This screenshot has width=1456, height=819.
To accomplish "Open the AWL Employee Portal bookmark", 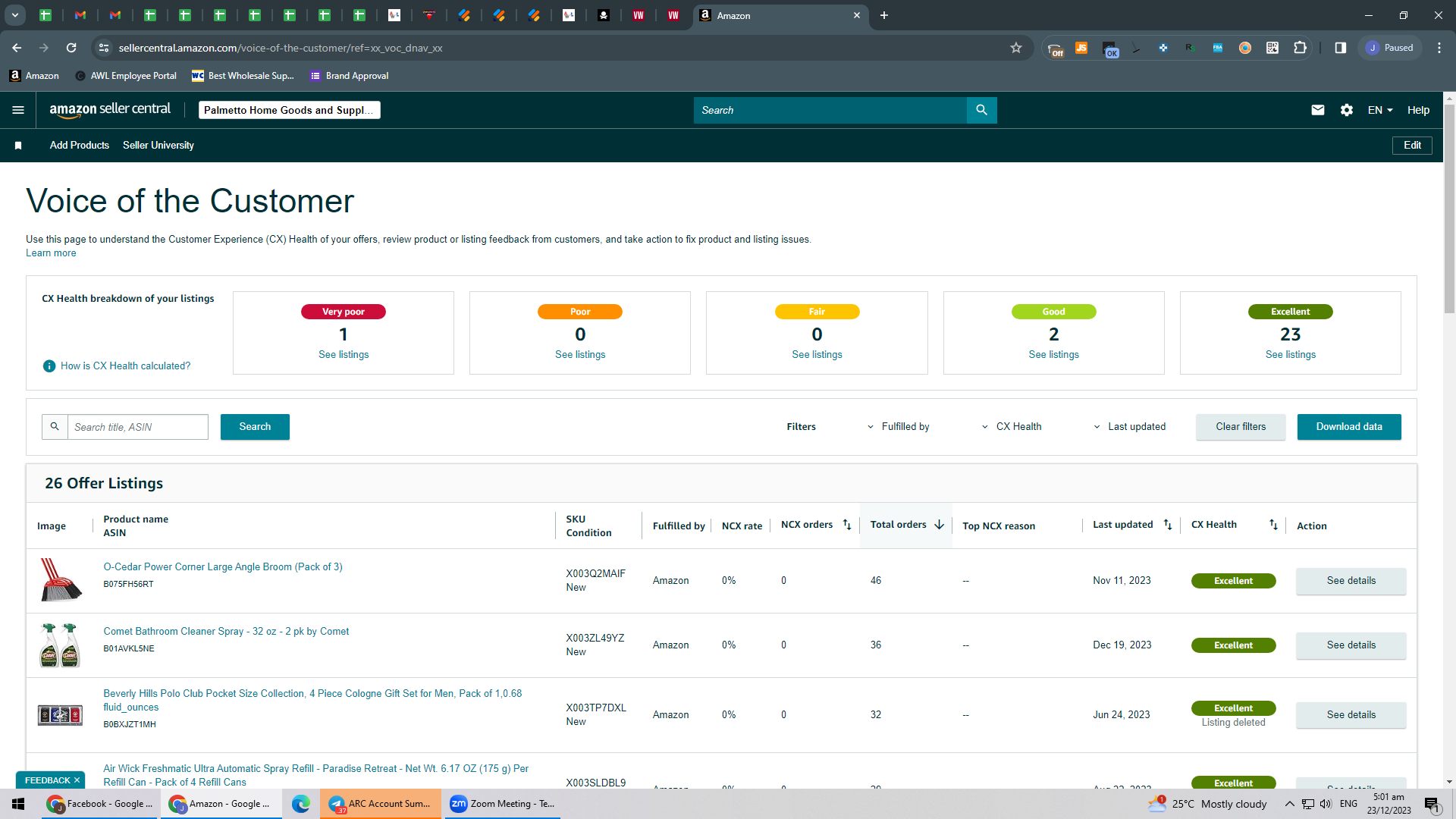I will point(126,76).
